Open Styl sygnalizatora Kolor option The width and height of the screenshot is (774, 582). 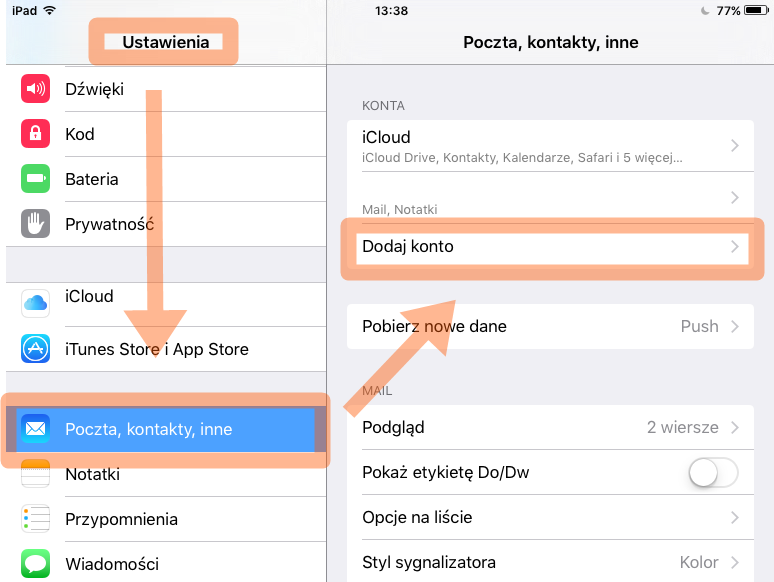(549, 562)
